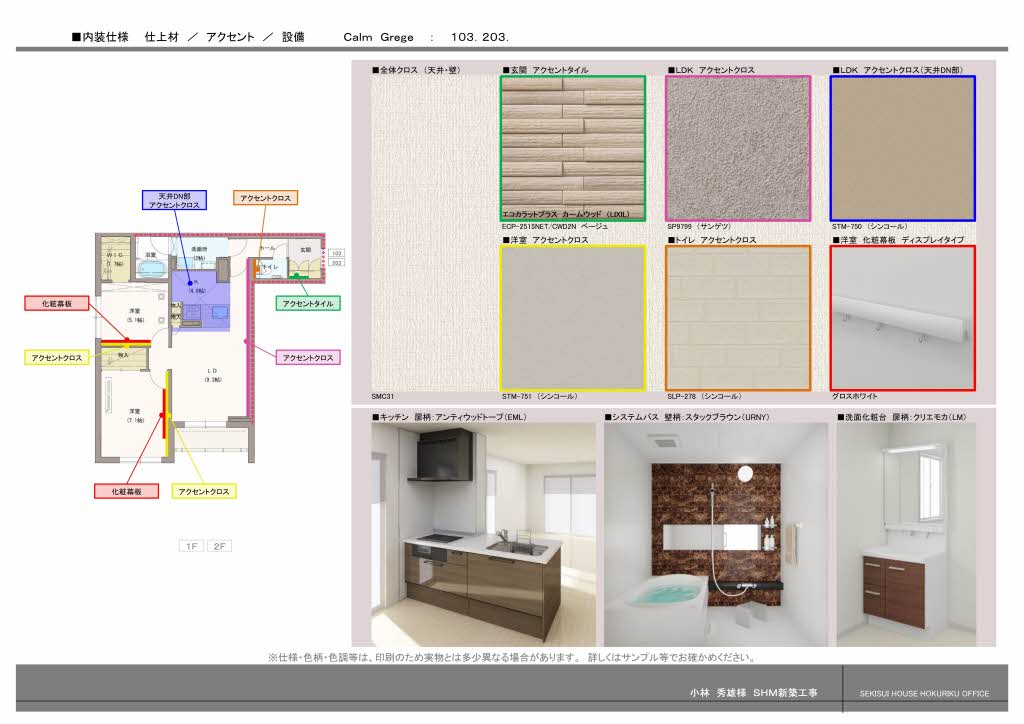Click the 103 room number box

pos(336,254)
